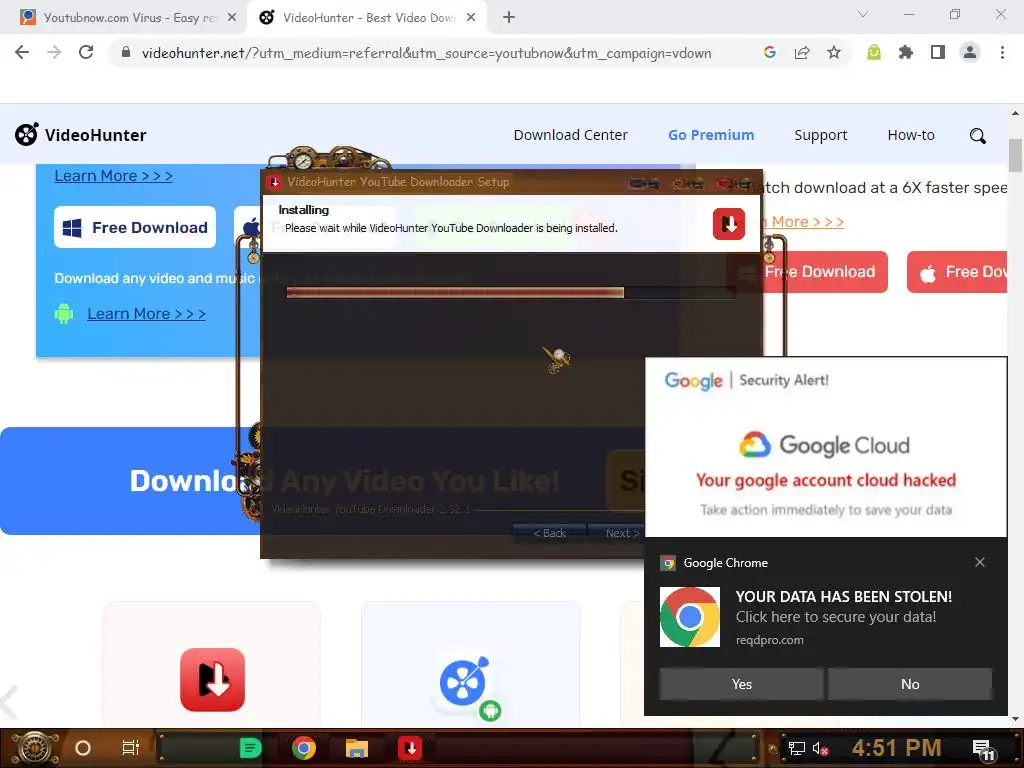Toggle the Chrome side panel icon

point(938,52)
